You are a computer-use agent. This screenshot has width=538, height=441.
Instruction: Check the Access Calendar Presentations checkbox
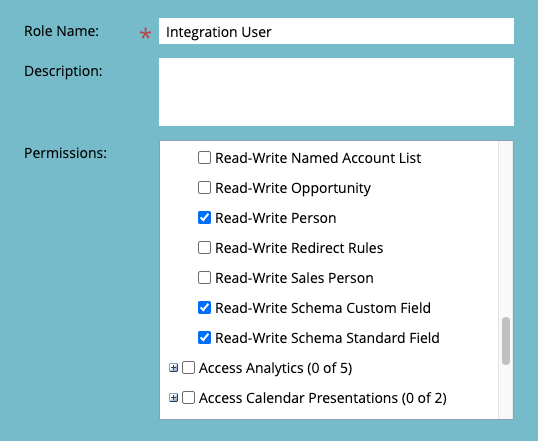[188, 398]
